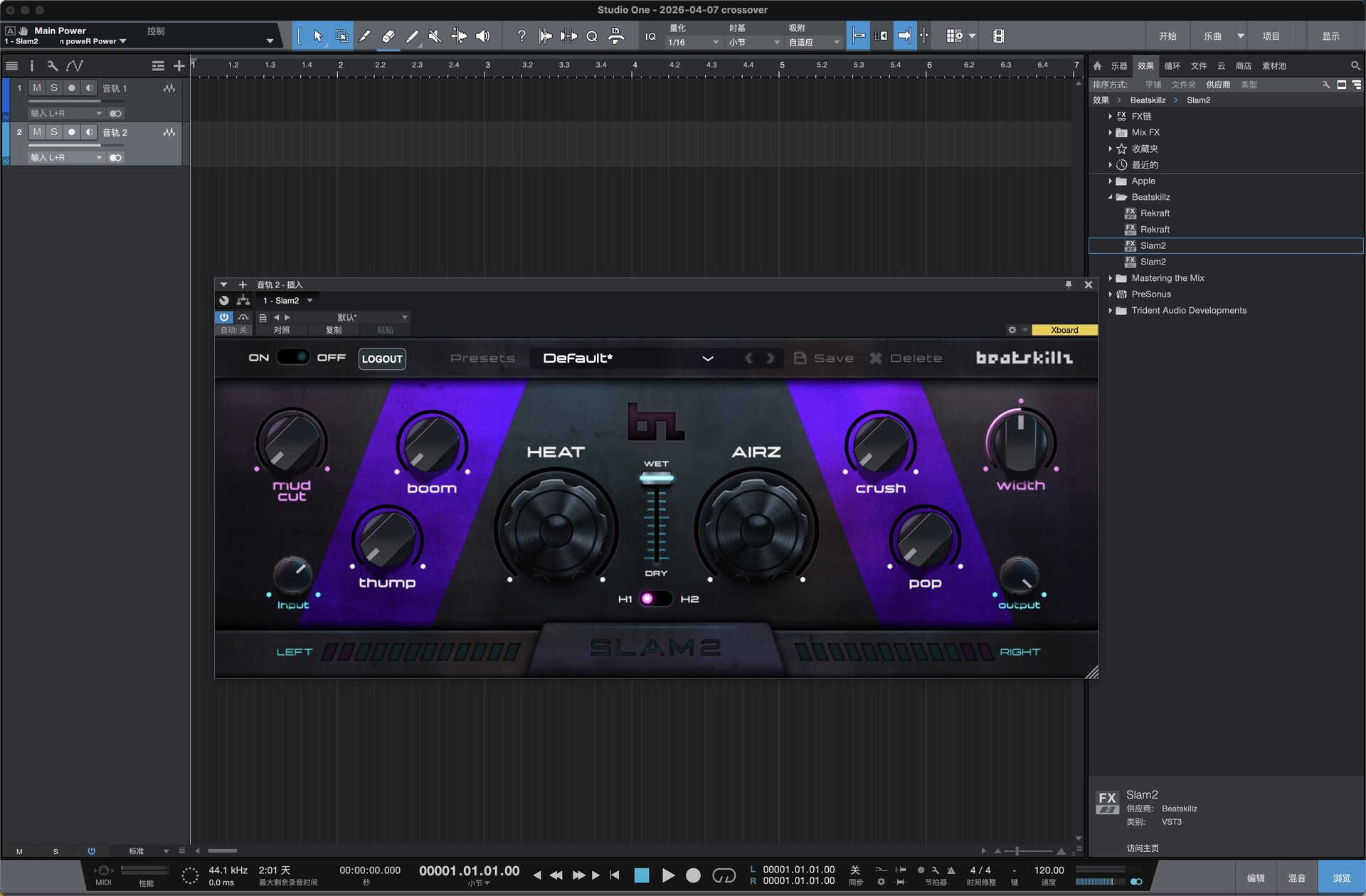This screenshot has height=896, width=1366.
Task: Click the 访问主页 link
Action: (x=1143, y=848)
